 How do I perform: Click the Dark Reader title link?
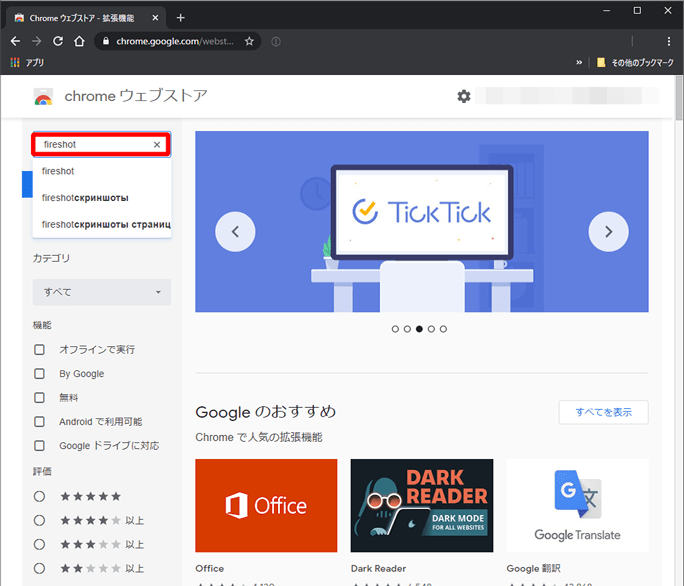[x=378, y=569]
